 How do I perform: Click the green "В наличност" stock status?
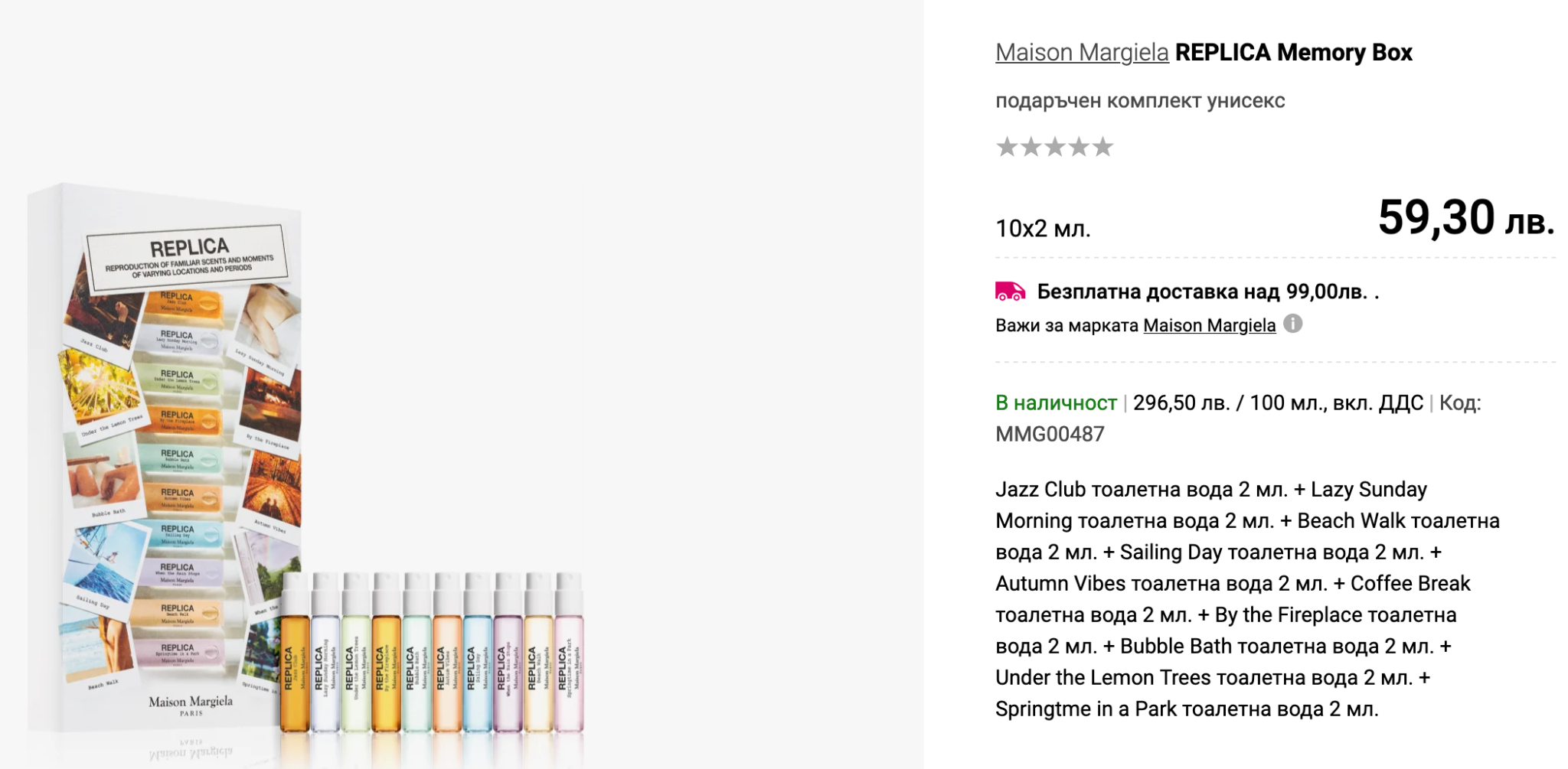click(1055, 402)
